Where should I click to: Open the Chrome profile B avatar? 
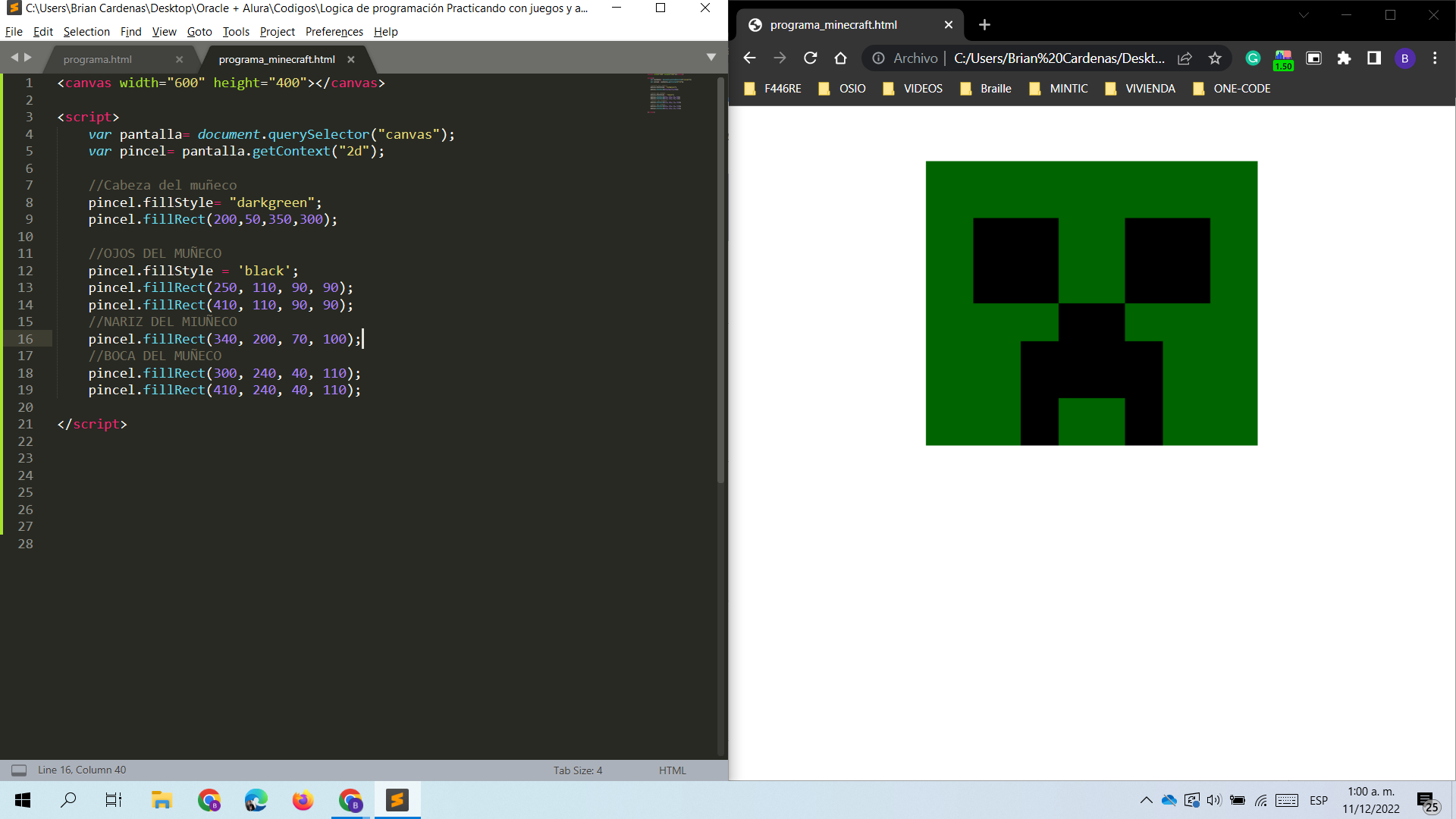click(x=1404, y=58)
